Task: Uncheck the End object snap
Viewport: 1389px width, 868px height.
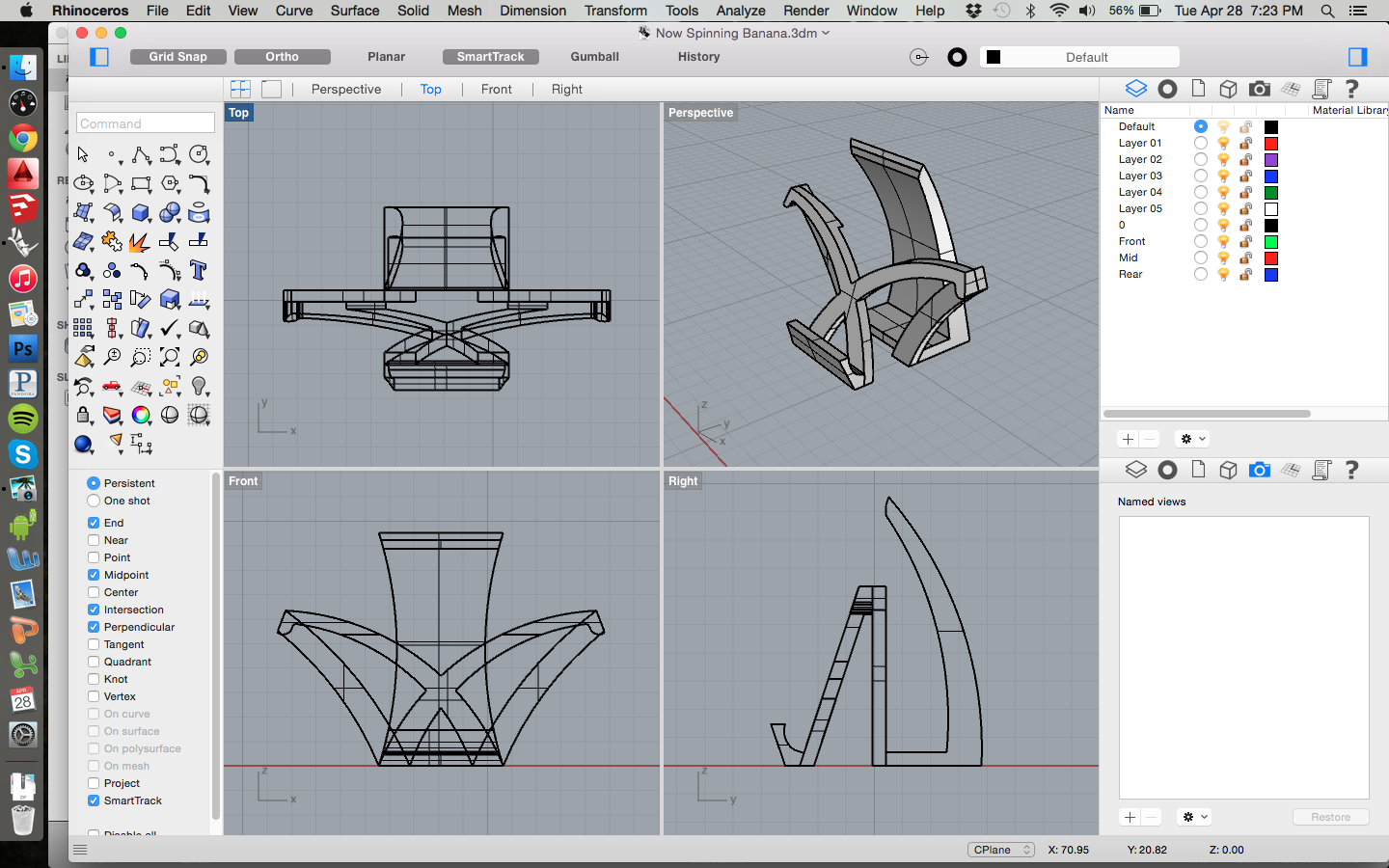Action: click(x=94, y=523)
